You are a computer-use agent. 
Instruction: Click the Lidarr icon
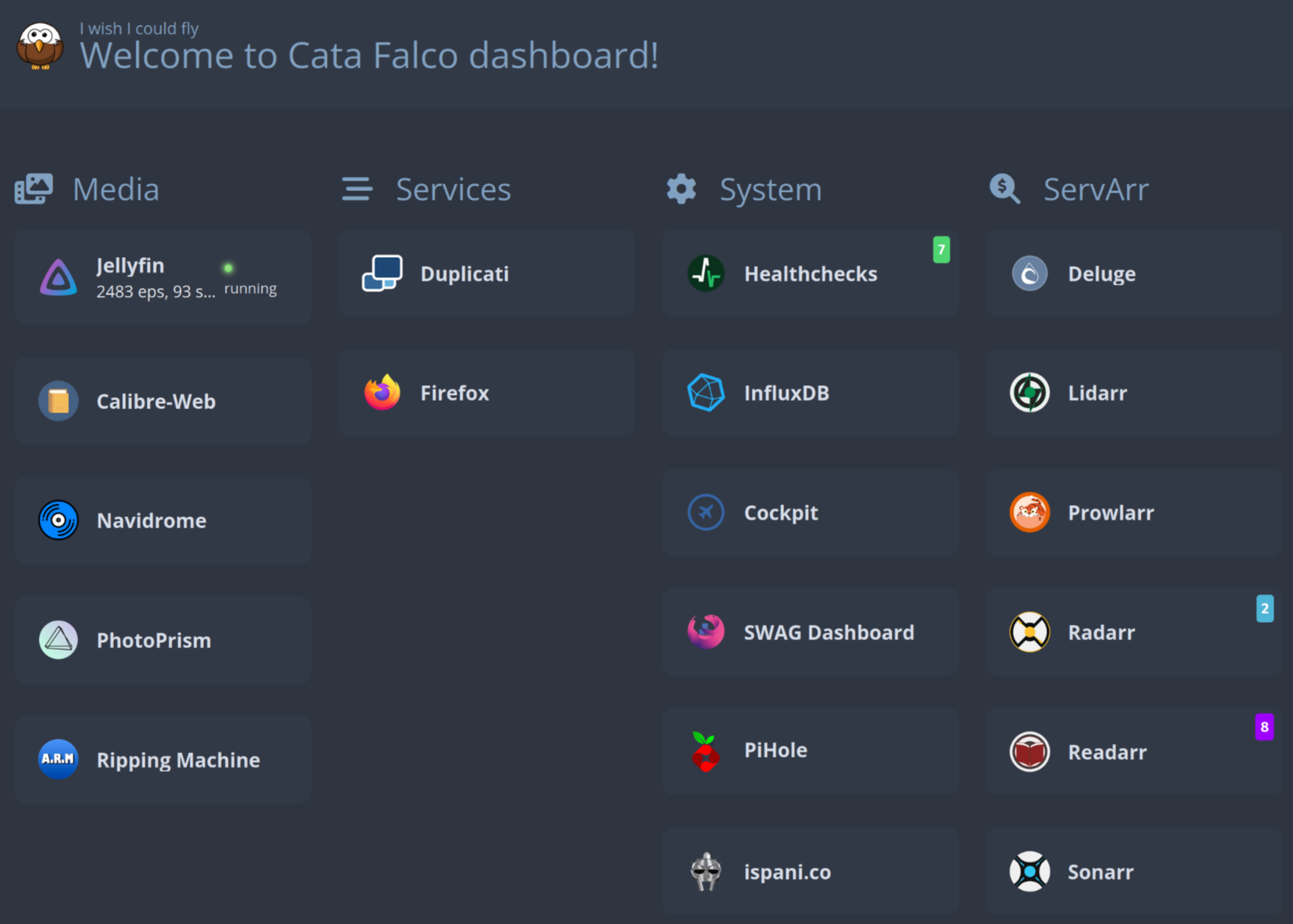click(x=1030, y=393)
